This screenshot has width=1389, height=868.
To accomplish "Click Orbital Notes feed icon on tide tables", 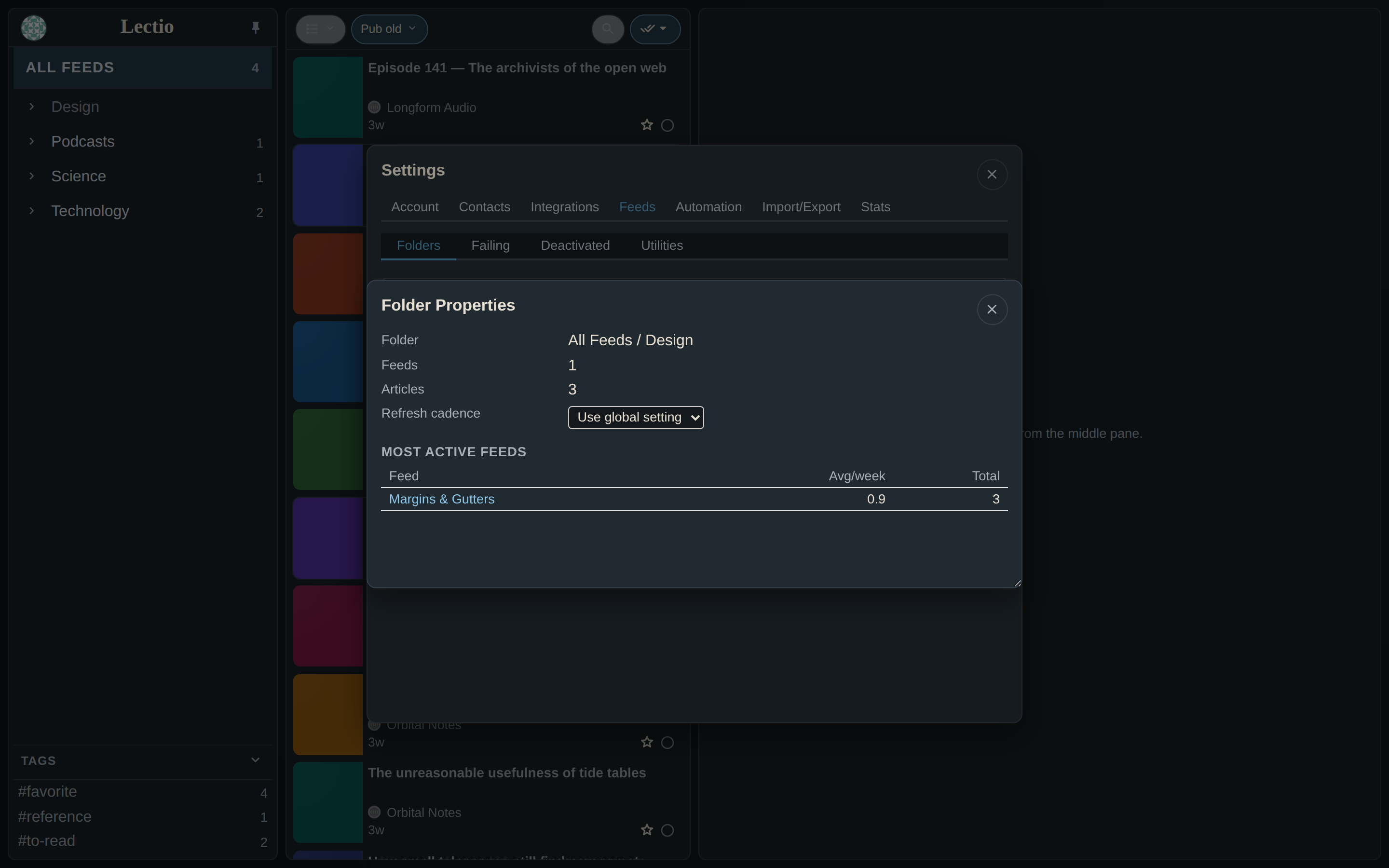I will pos(374,813).
